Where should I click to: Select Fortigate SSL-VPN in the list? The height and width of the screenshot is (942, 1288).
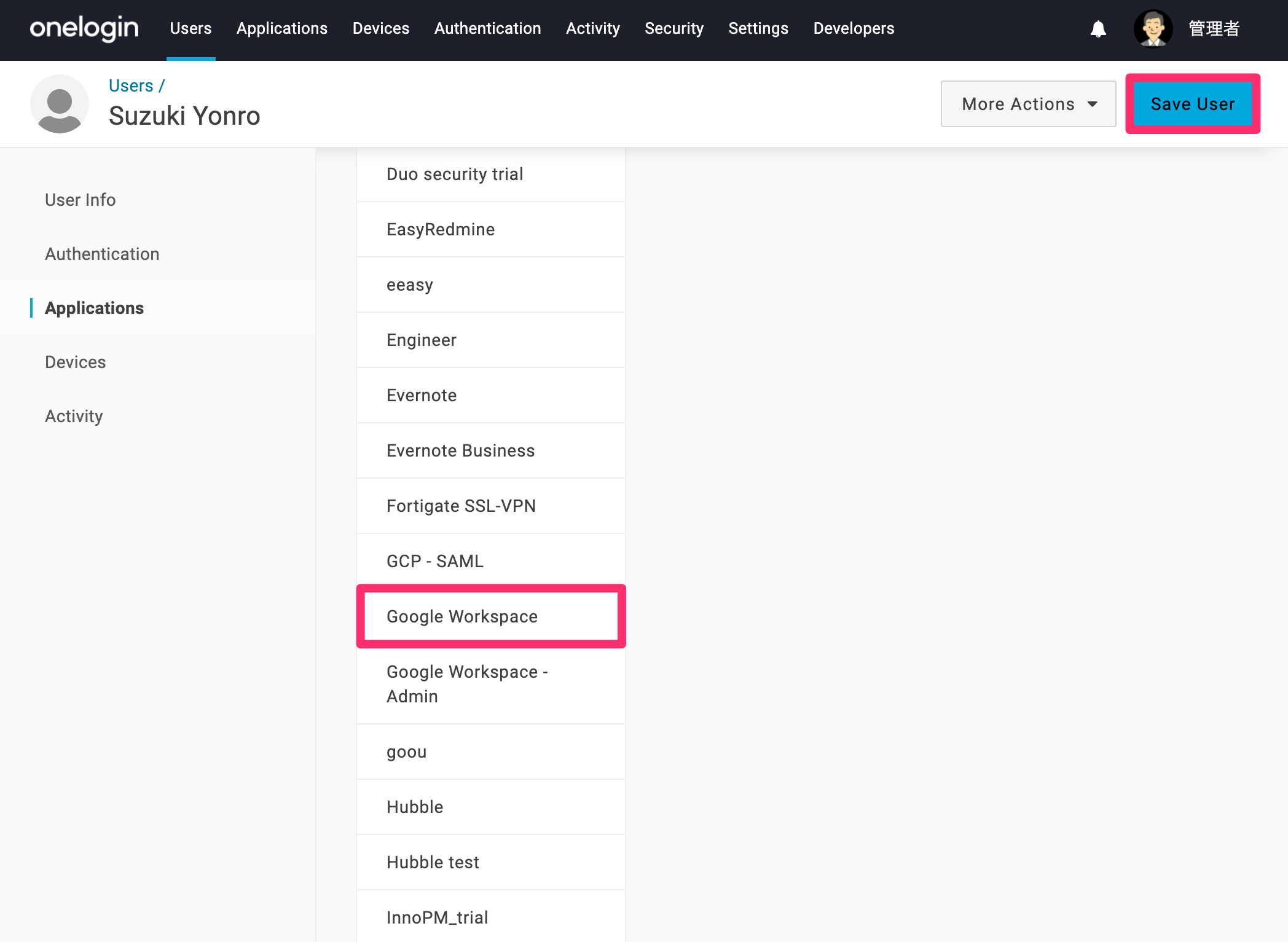tap(491, 506)
